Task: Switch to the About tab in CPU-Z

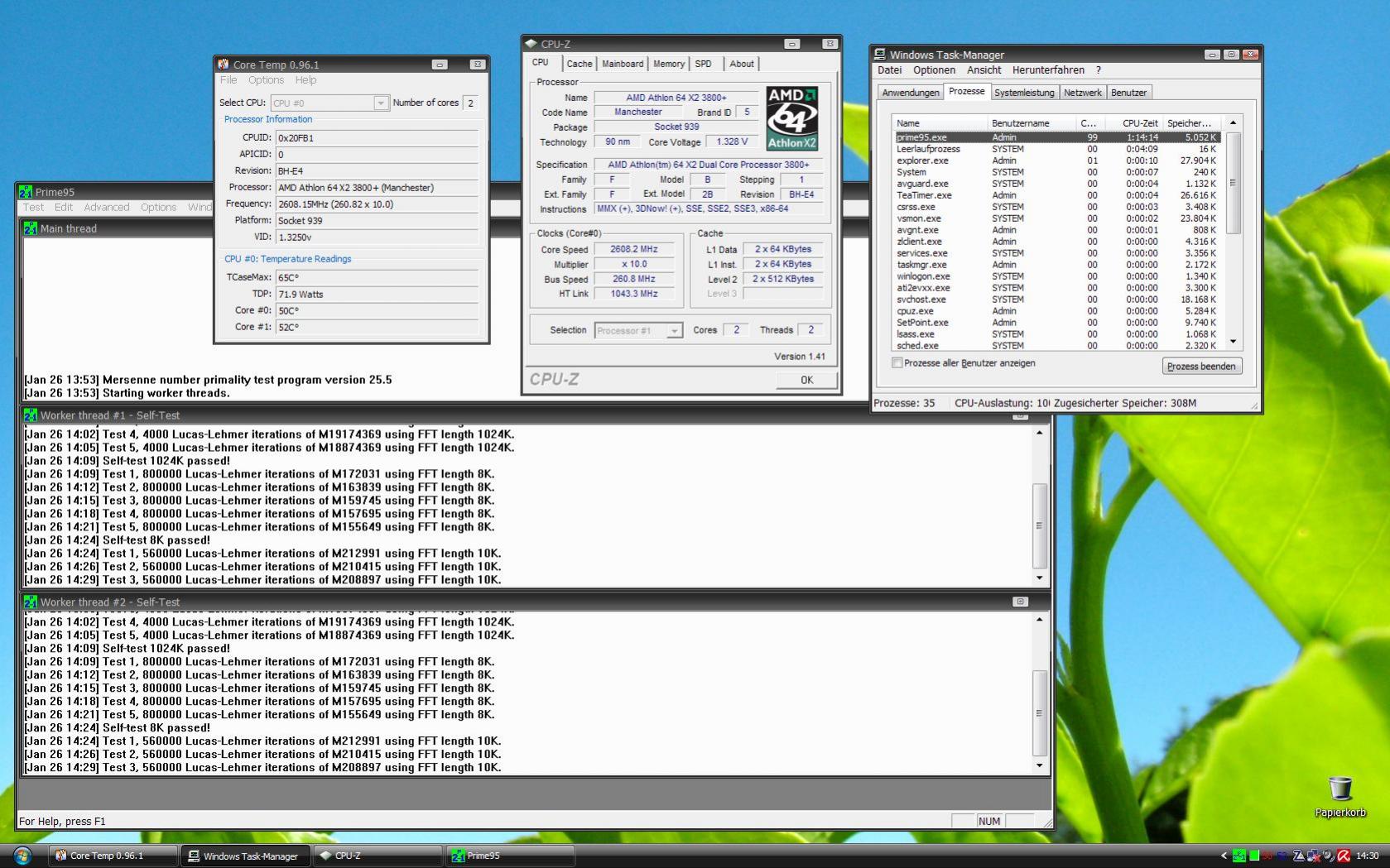Action: (742, 64)
